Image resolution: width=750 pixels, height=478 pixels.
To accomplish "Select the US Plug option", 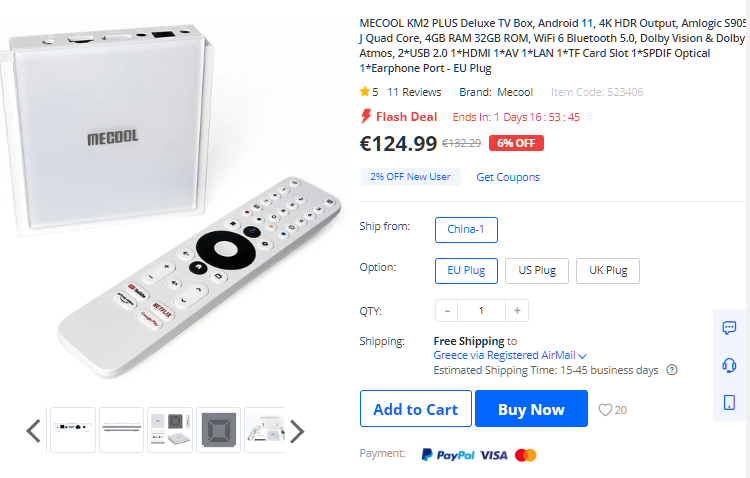I will (537, 271).
